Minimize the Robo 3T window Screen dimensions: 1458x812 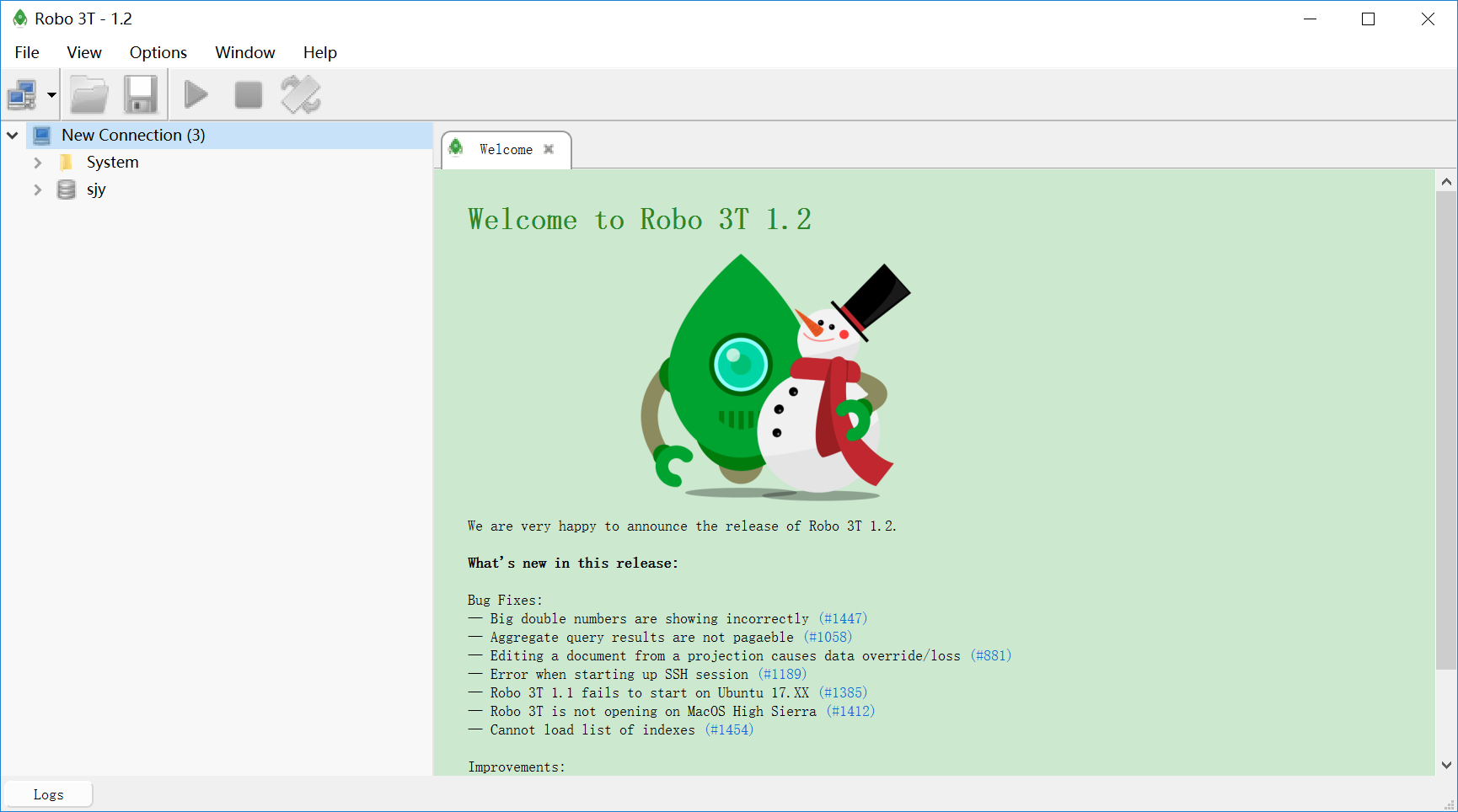click(1310, 19)
